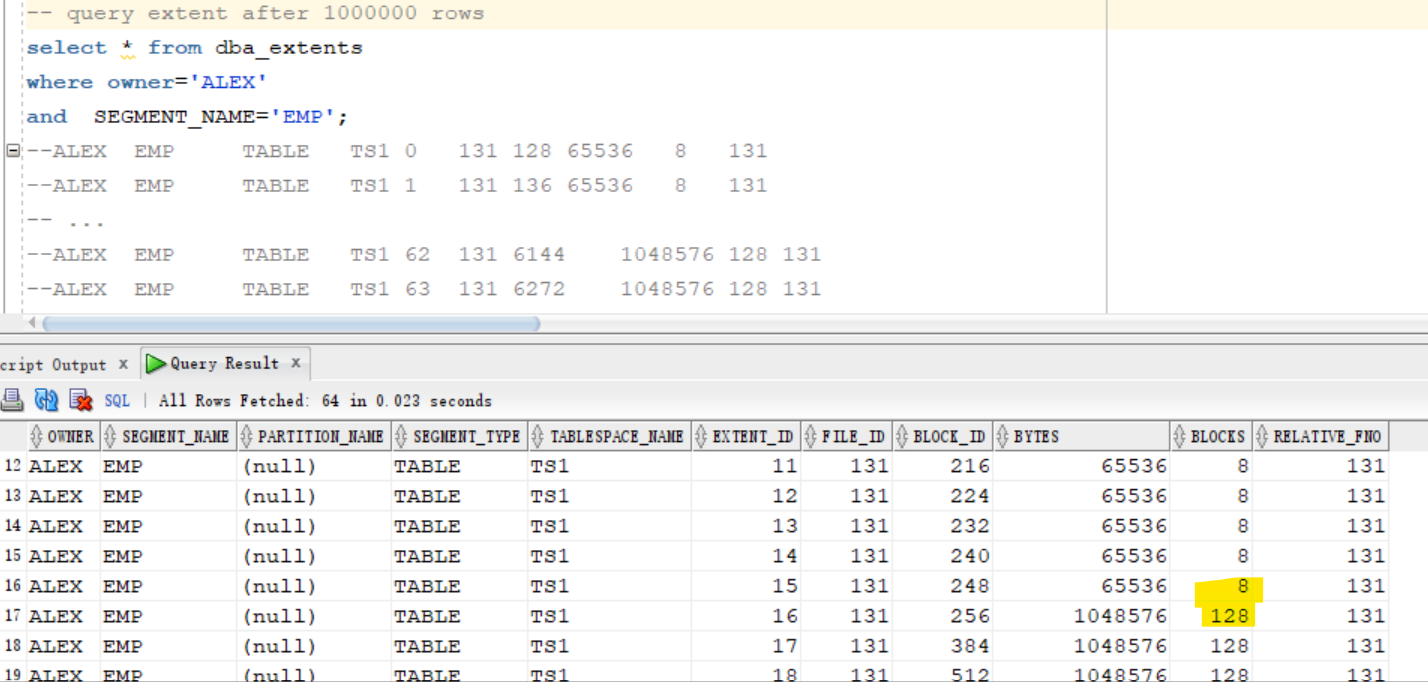Click EXTENT_ID cell with value 13
The width and height of the screenshot is (1428, 682).
(x=746, y=526)
